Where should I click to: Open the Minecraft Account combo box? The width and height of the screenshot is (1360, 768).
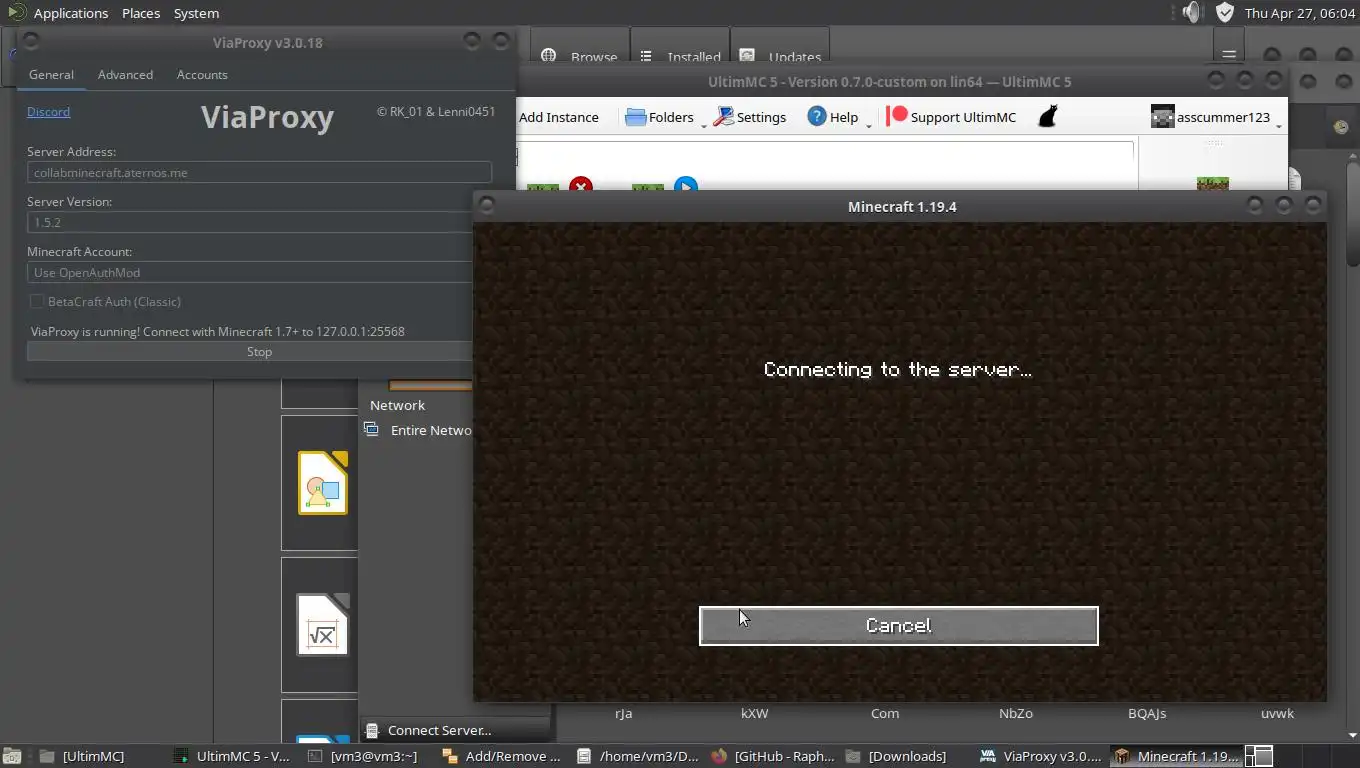(259, 272)
